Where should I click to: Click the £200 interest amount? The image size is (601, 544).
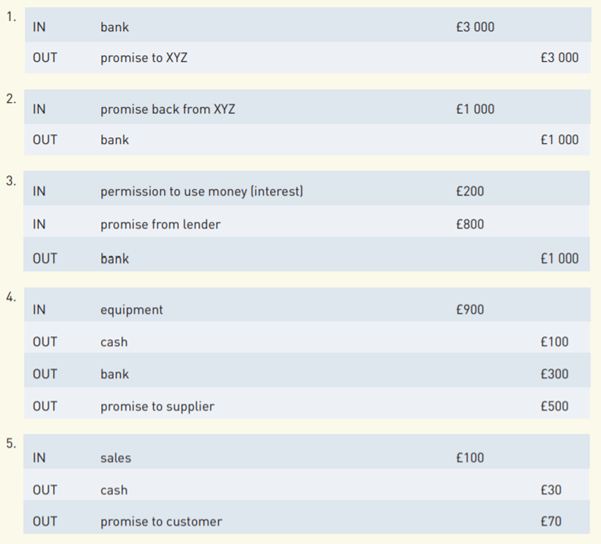coord(469,191)
